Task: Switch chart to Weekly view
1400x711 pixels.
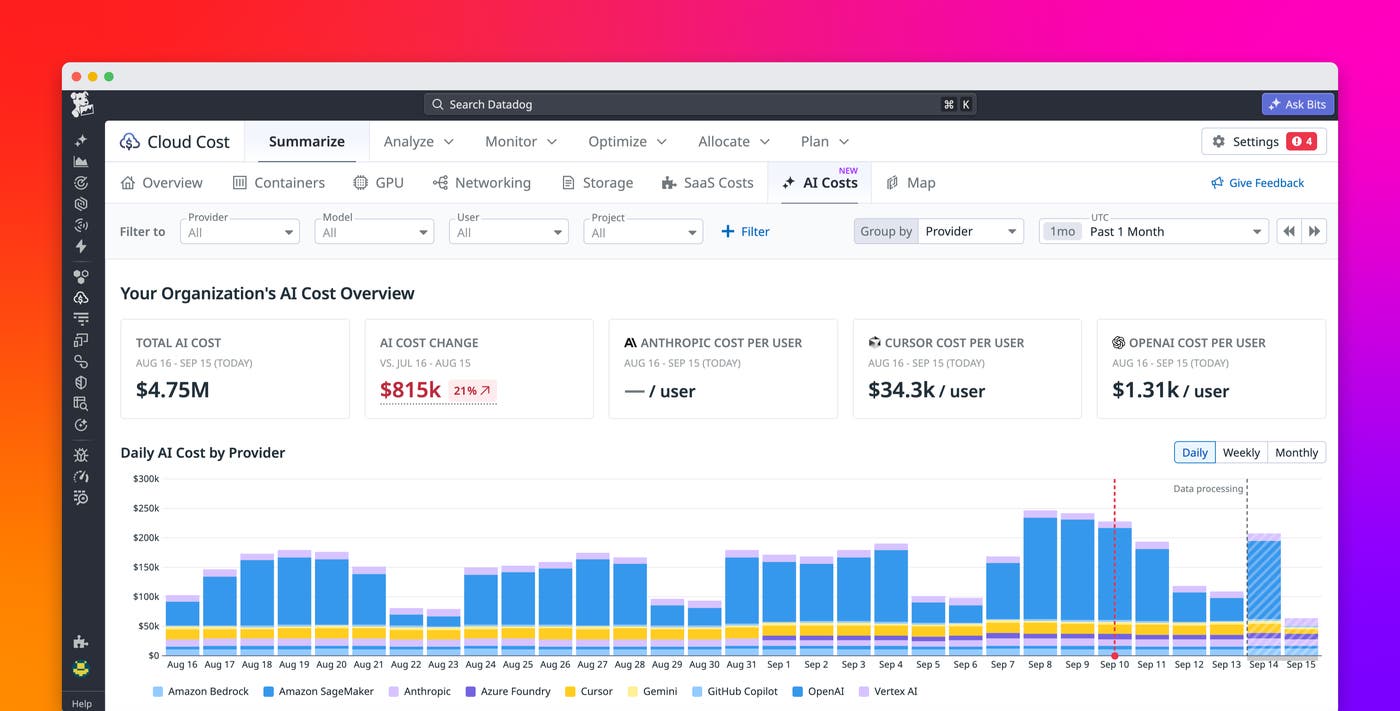Action: [x=1241, y=453]
